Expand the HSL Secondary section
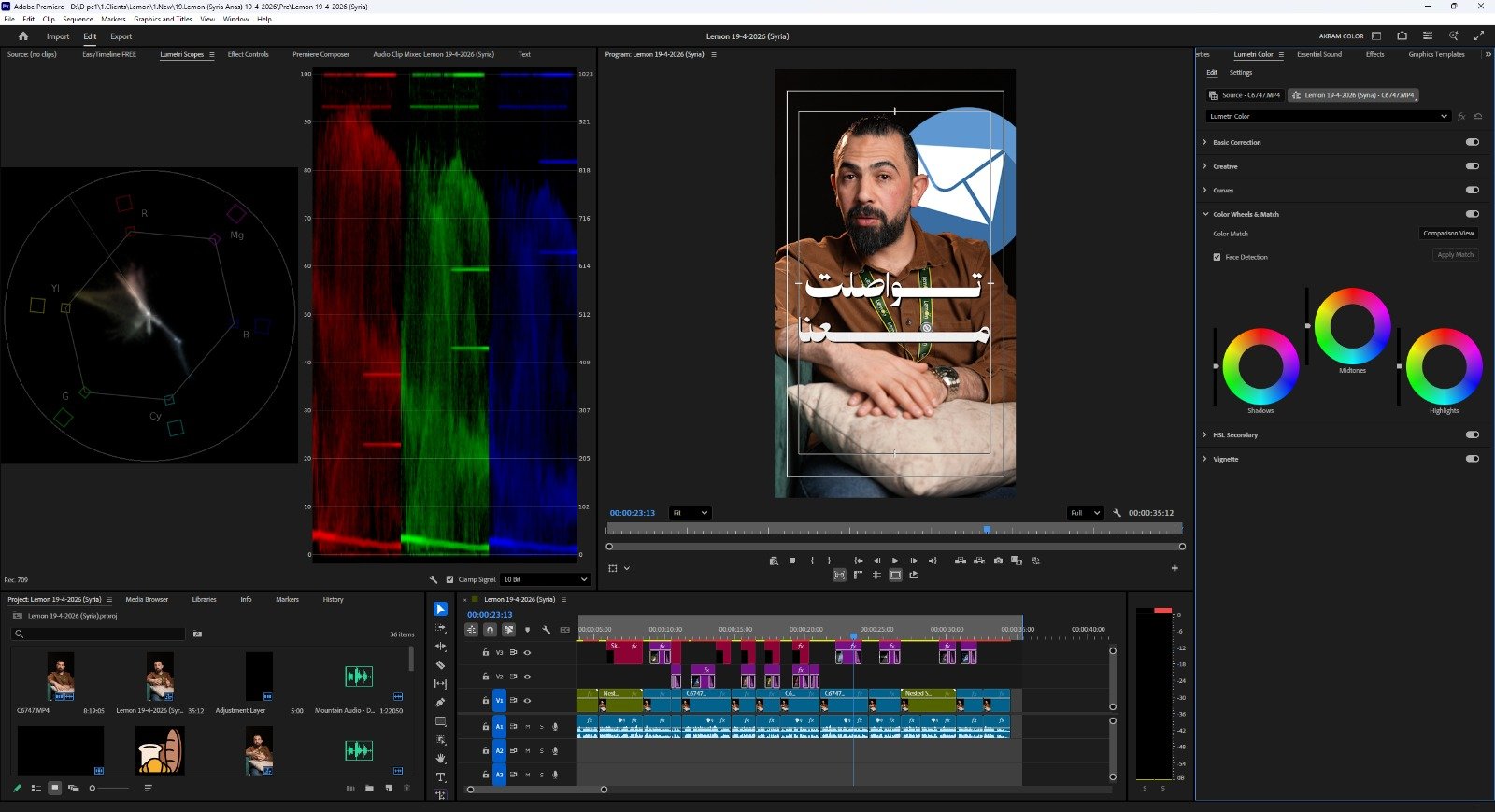Viewport: 1495px width, 812px height. pos(1204,434)
